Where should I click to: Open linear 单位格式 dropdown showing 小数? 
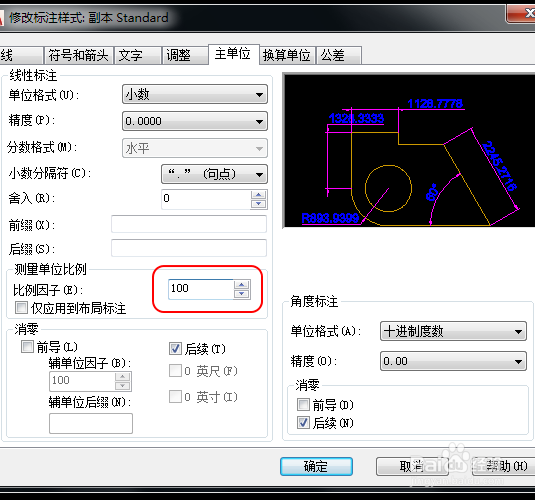click(x=195, y=94)
